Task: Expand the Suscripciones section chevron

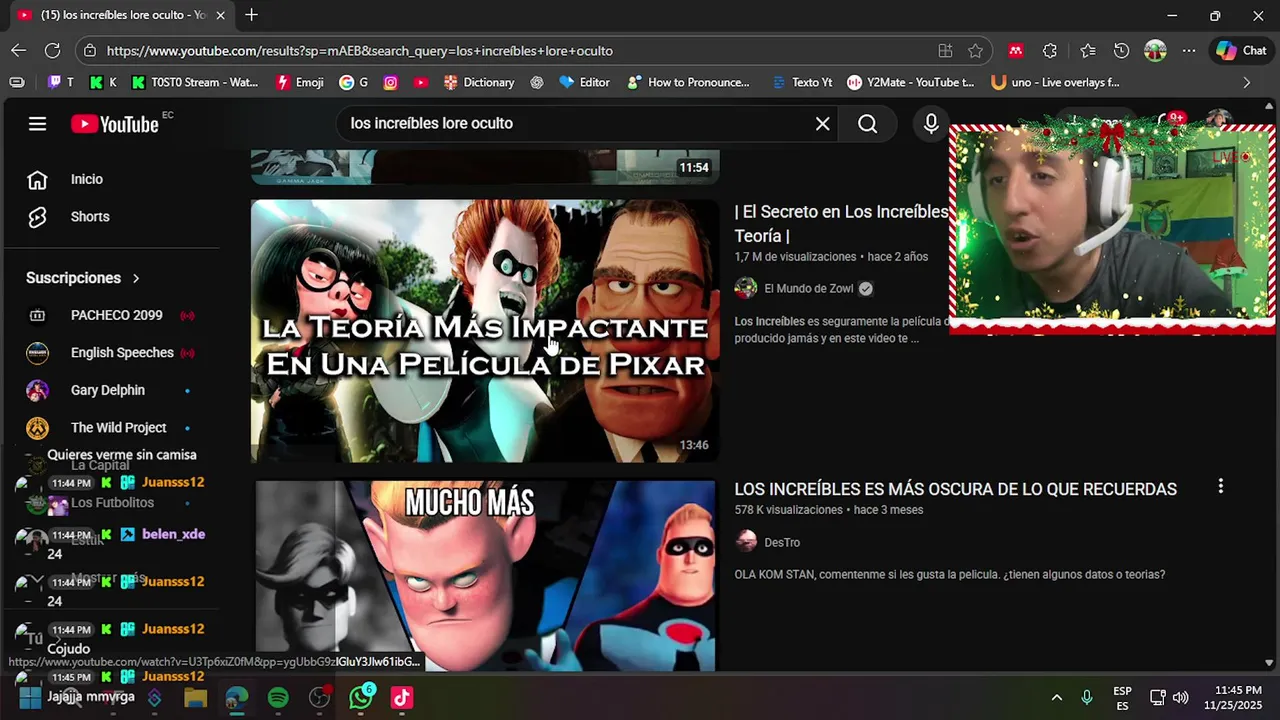Action: click(x=136, y=278)
